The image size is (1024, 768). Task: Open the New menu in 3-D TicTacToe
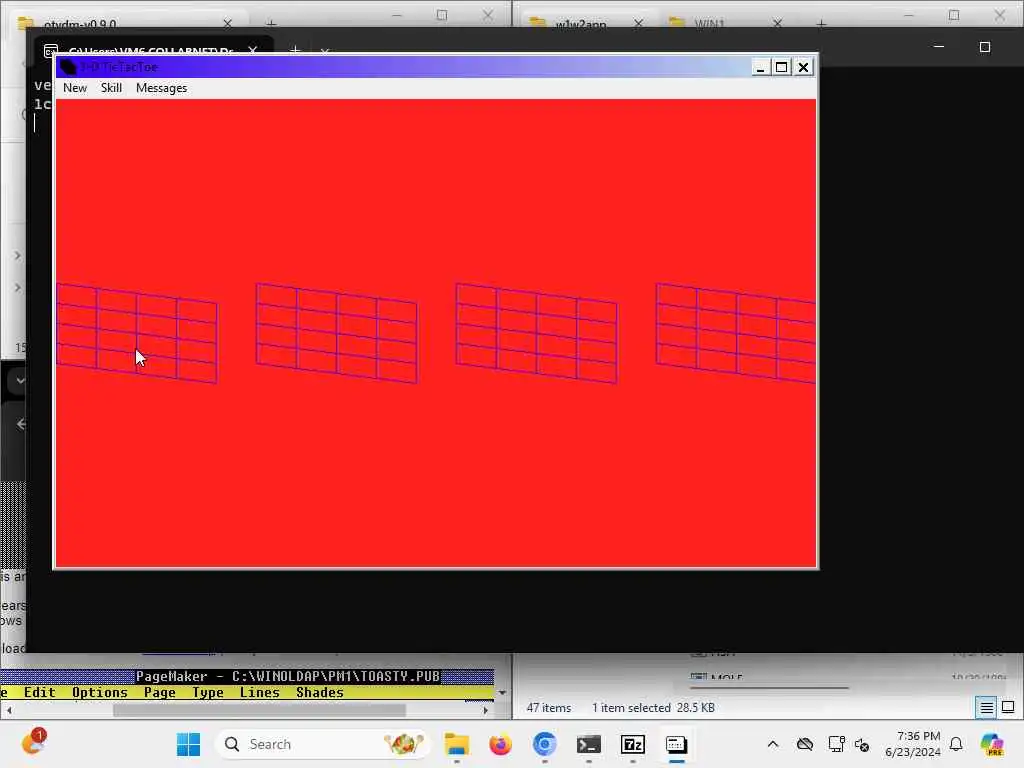click(x=75, y=88)
